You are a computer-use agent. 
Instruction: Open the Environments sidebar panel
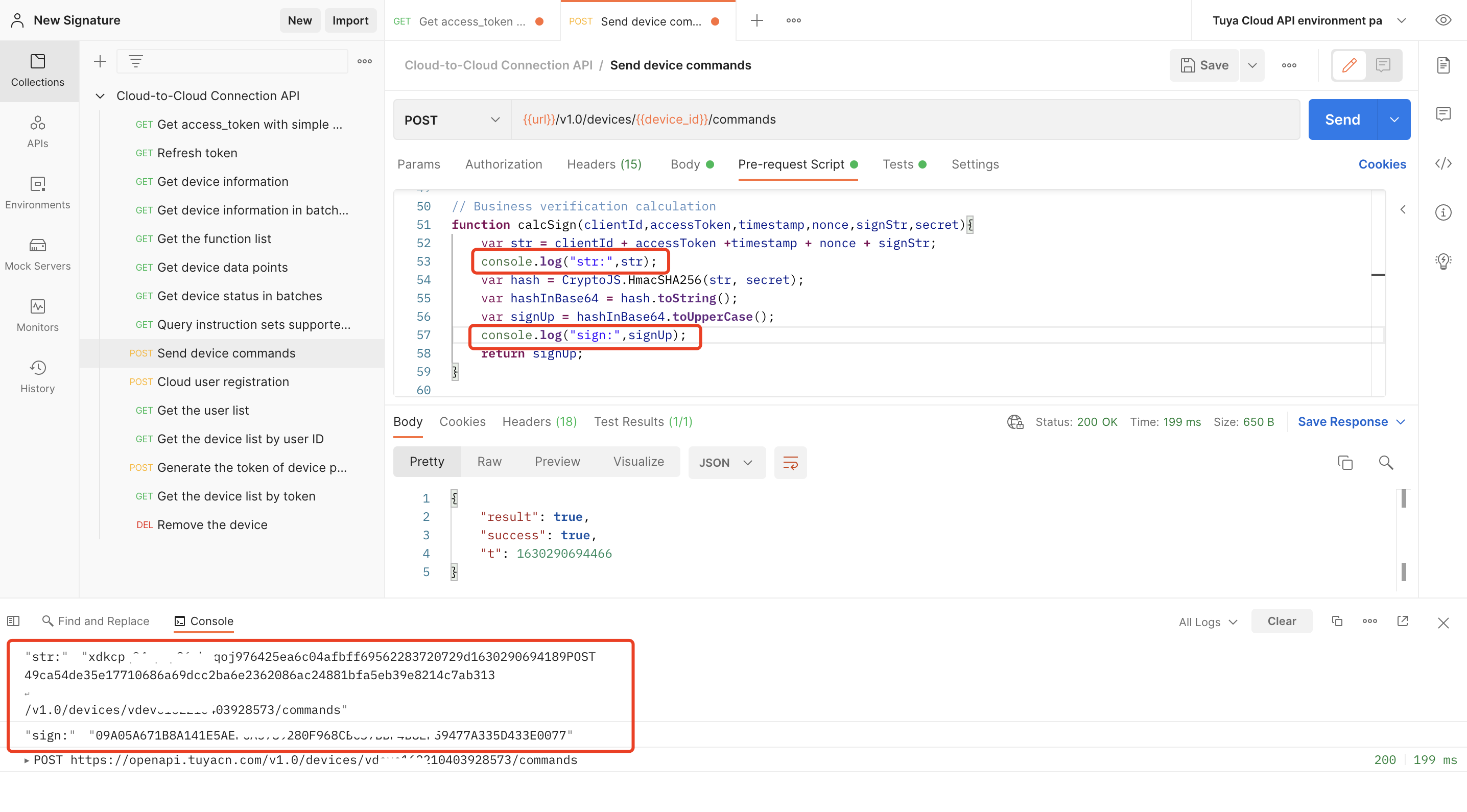tap(38, 193)
